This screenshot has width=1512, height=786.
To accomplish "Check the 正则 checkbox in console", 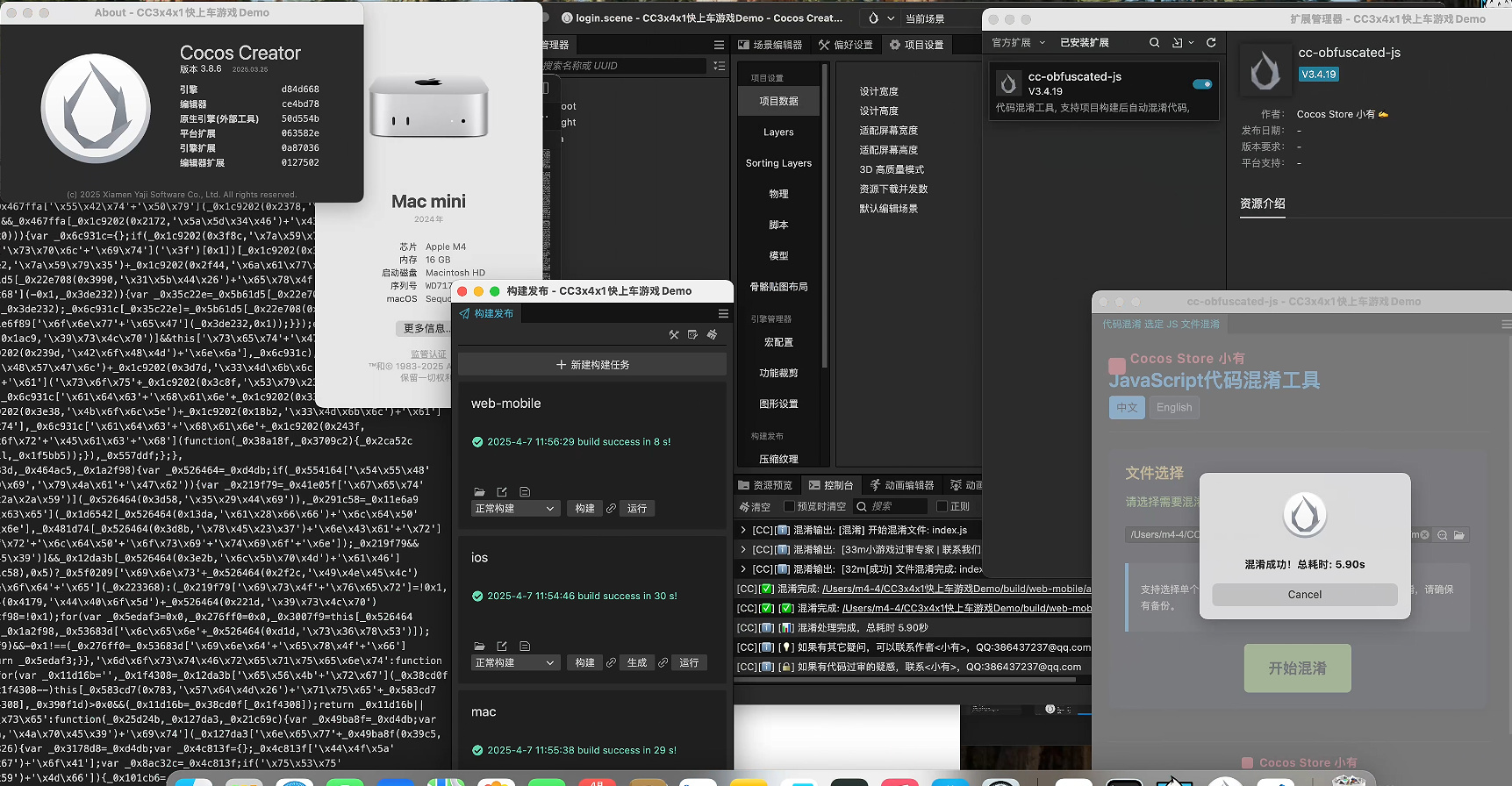I will pos(942,506).
